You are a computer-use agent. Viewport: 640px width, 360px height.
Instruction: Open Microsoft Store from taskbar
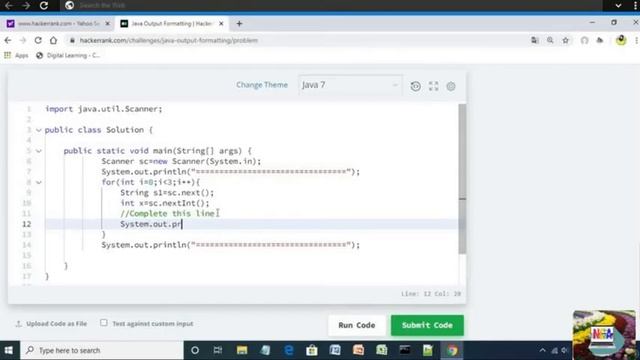point(312,350)
